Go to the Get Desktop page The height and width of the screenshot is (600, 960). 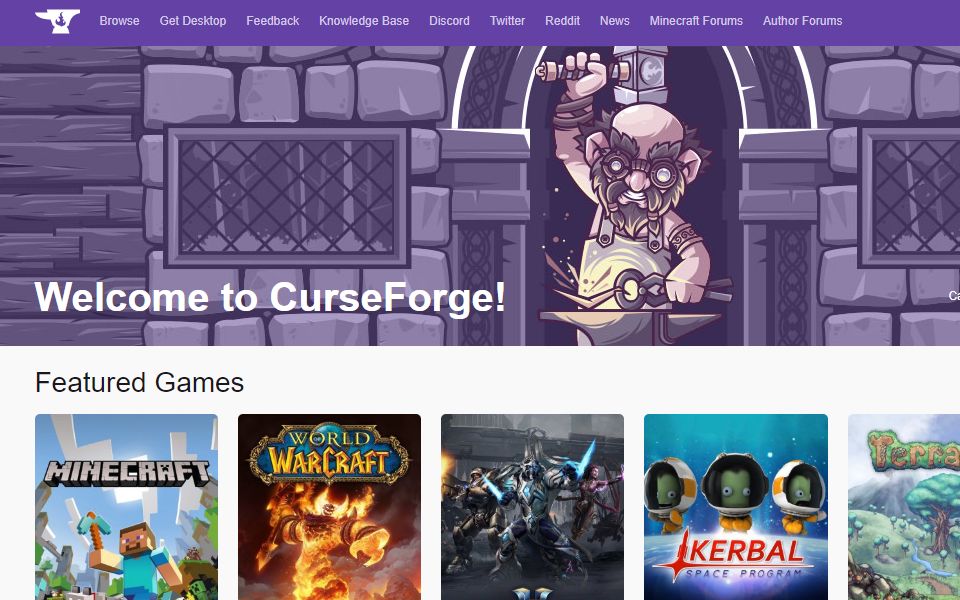point(193,21)
